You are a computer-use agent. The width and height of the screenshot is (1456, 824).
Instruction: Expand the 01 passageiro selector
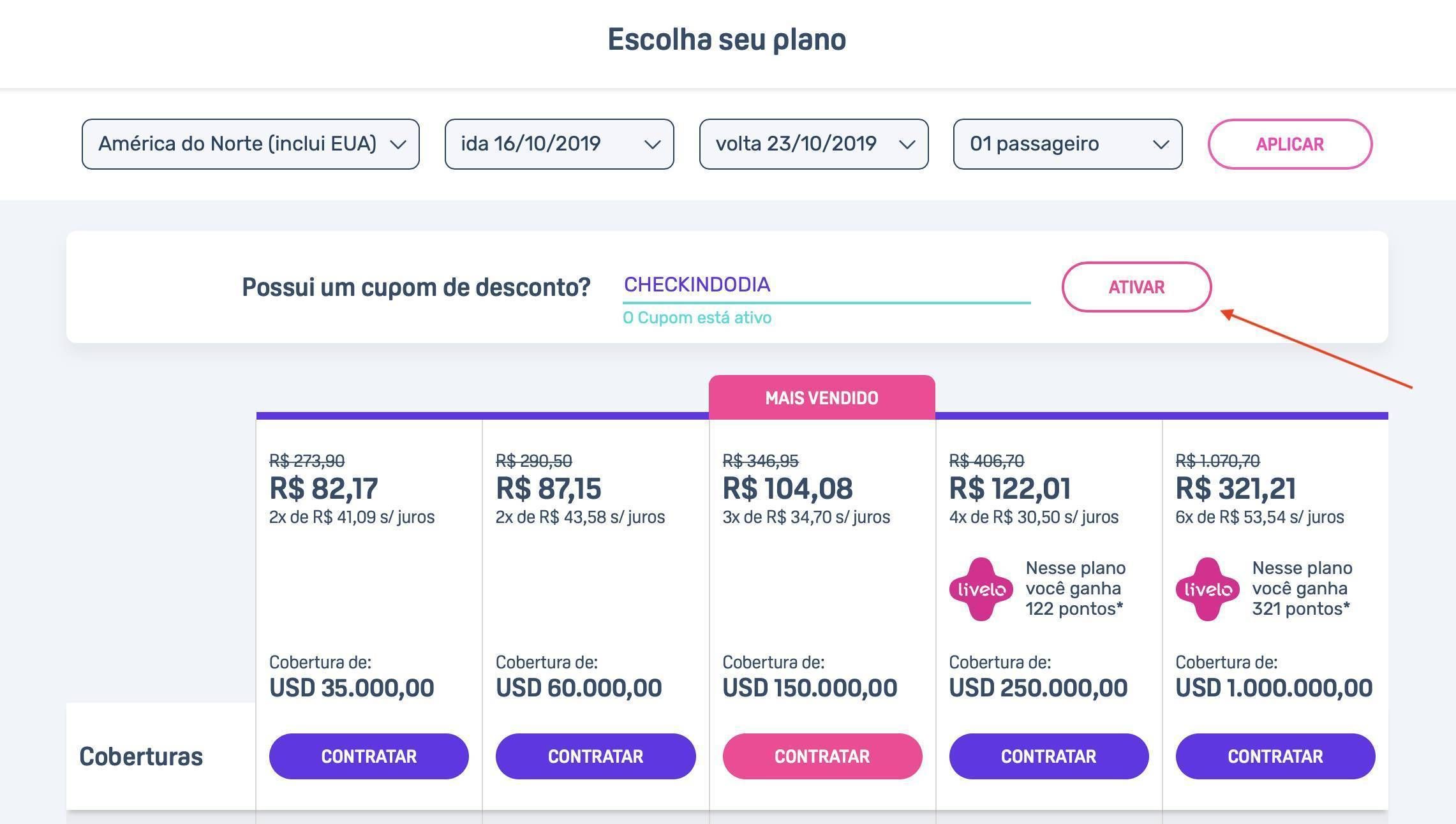1068,144
